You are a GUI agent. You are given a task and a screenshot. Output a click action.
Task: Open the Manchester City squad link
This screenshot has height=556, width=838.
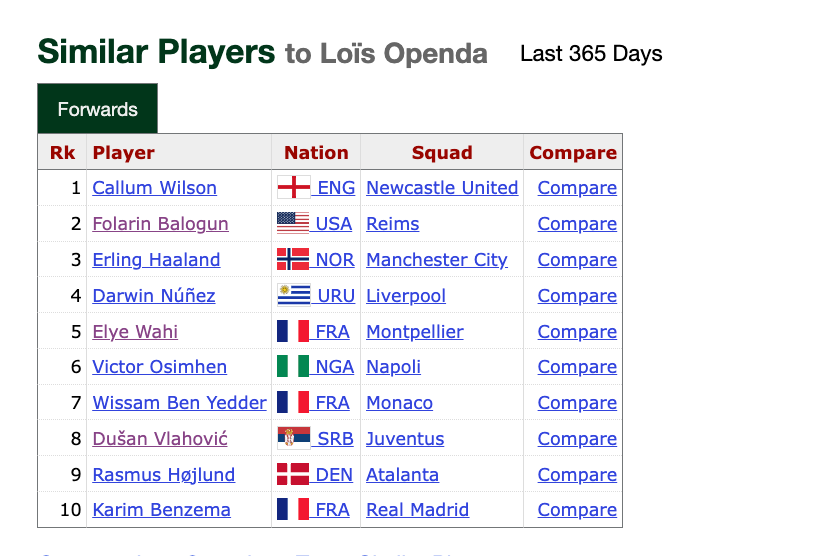coord(437,259)
